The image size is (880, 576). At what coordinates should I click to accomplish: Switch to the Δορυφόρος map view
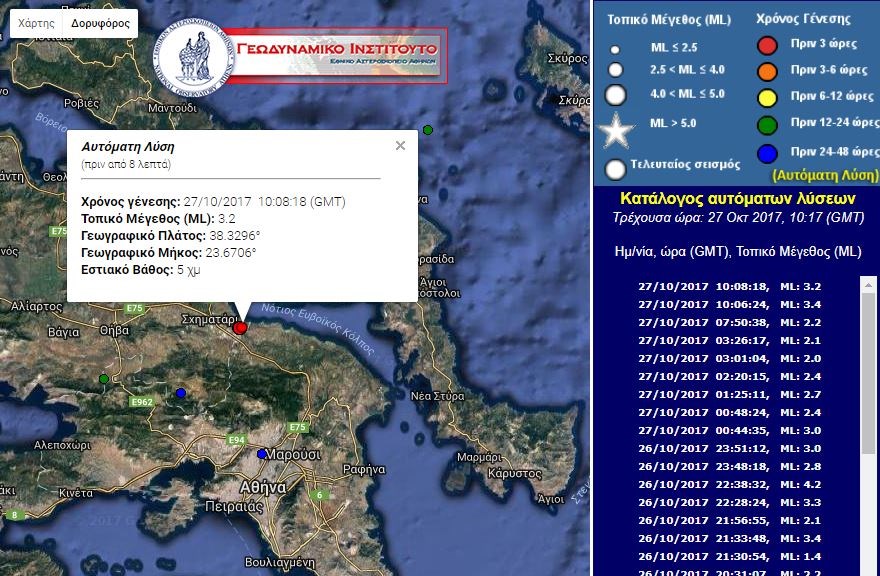point(100,23)
